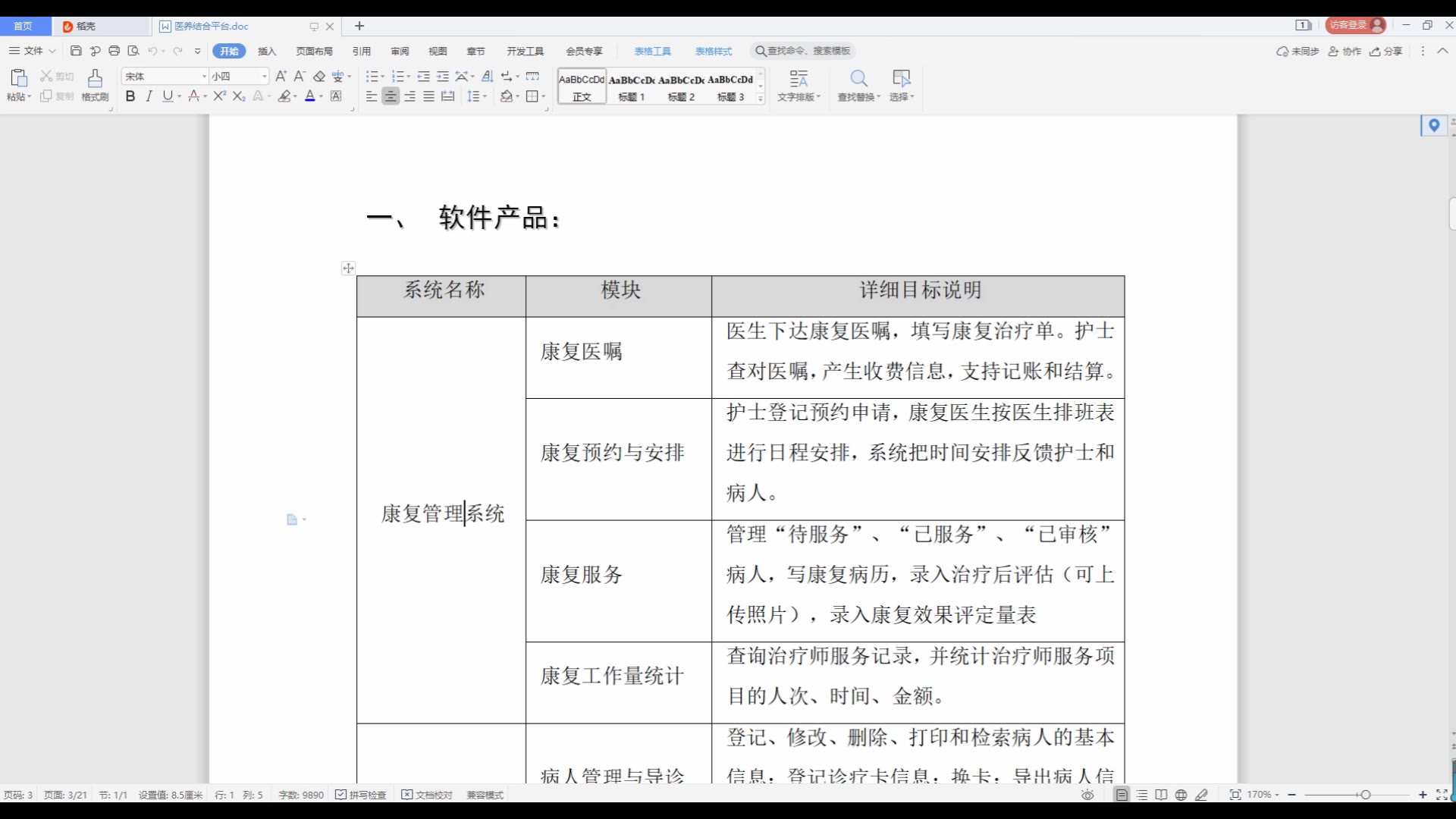
Task: Toggle Justify alignment
Action: click(x=428, y=96)
